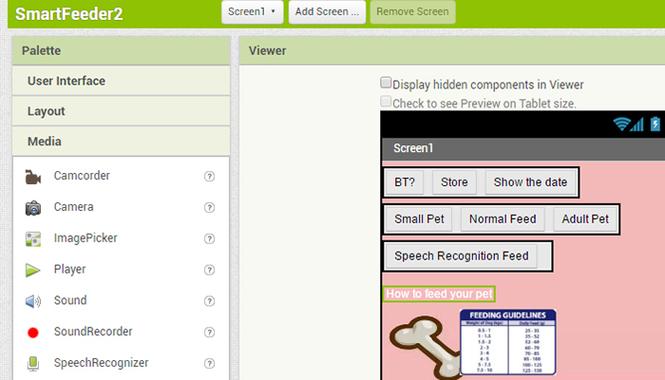The width and height of the screenshot is (665, 380).
Task: Click the battery icon in phone preview
Action: (655, 124)
